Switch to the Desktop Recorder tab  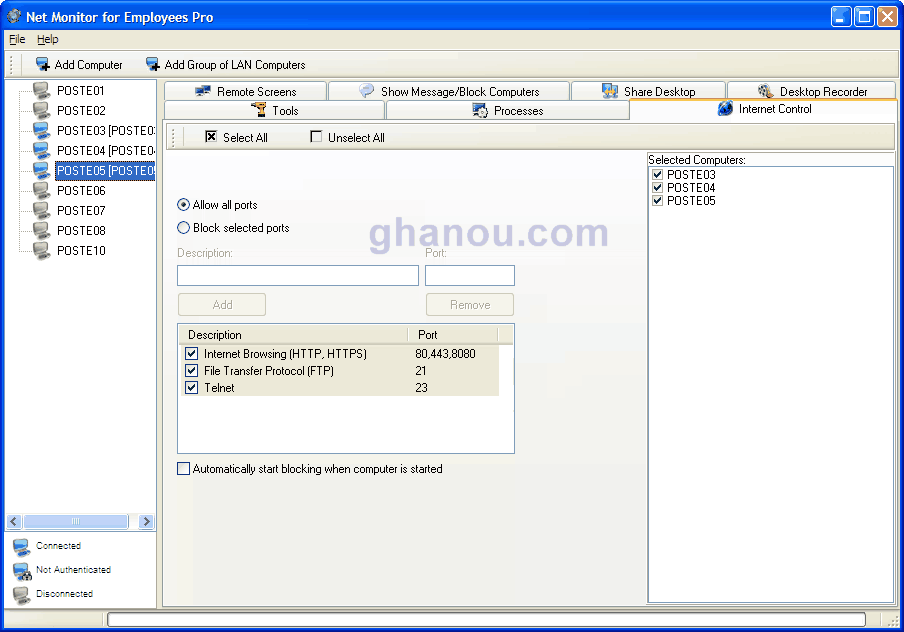click(x=812, y=91)
